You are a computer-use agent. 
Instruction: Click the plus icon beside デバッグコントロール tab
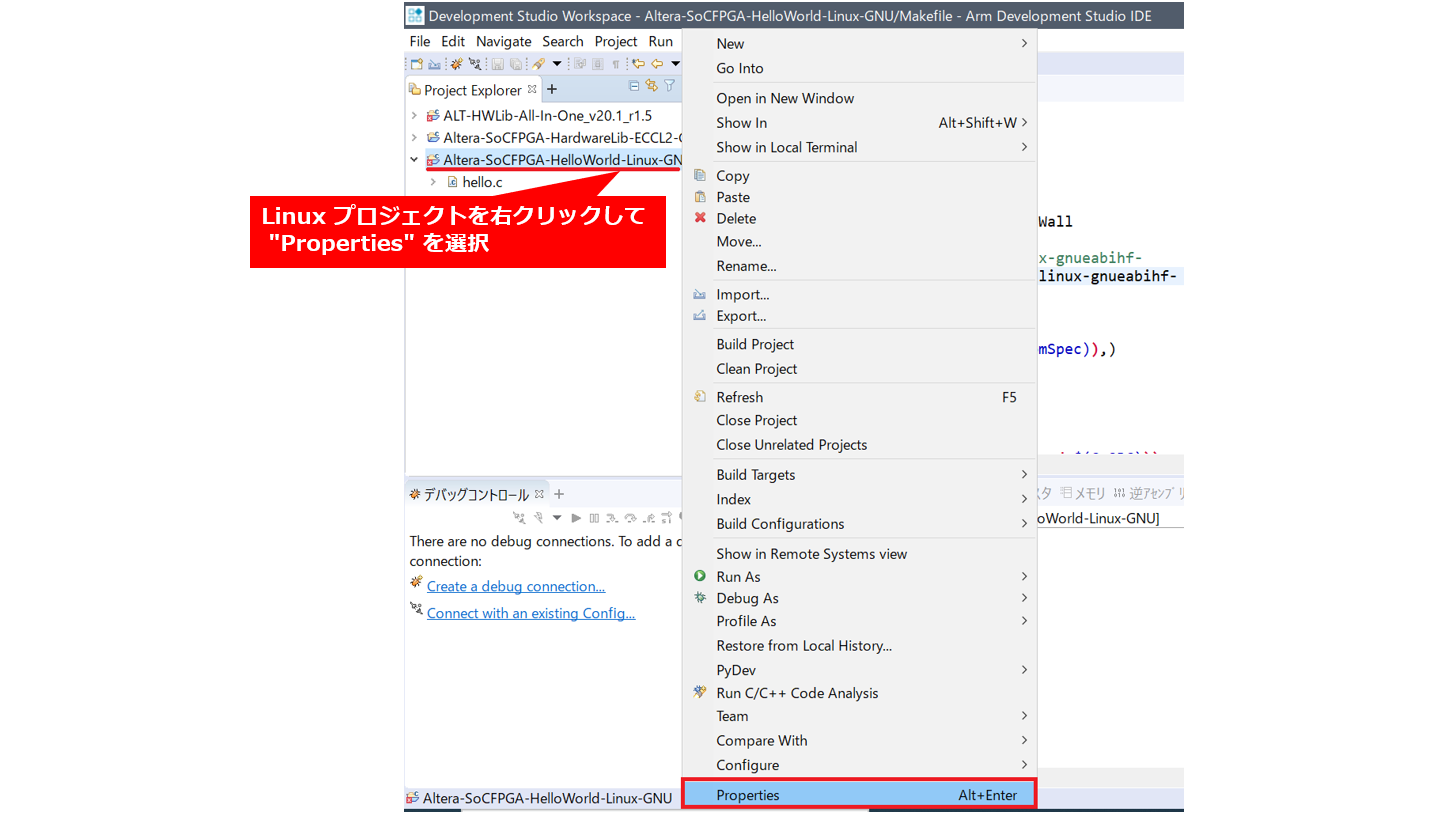click(x=559, y=494)
